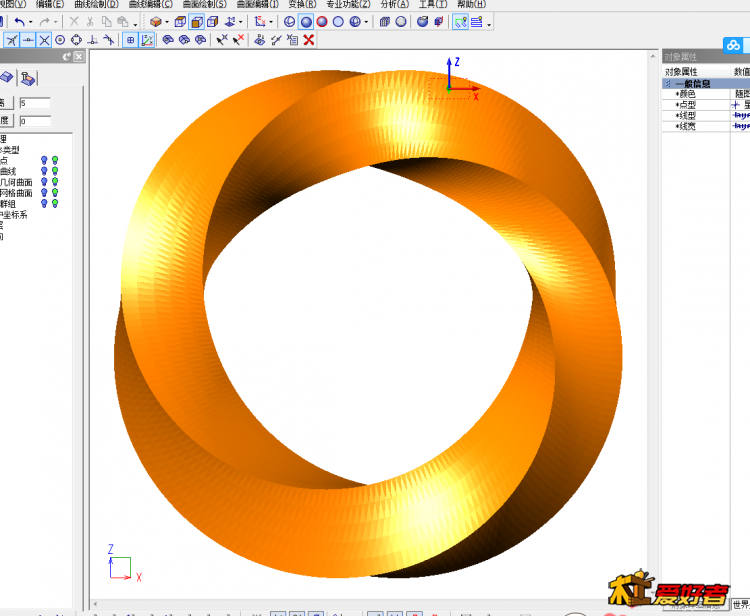Click the red X delete icon
The image size is (750, 616).
pyautogui.click(x=309, y=40)
